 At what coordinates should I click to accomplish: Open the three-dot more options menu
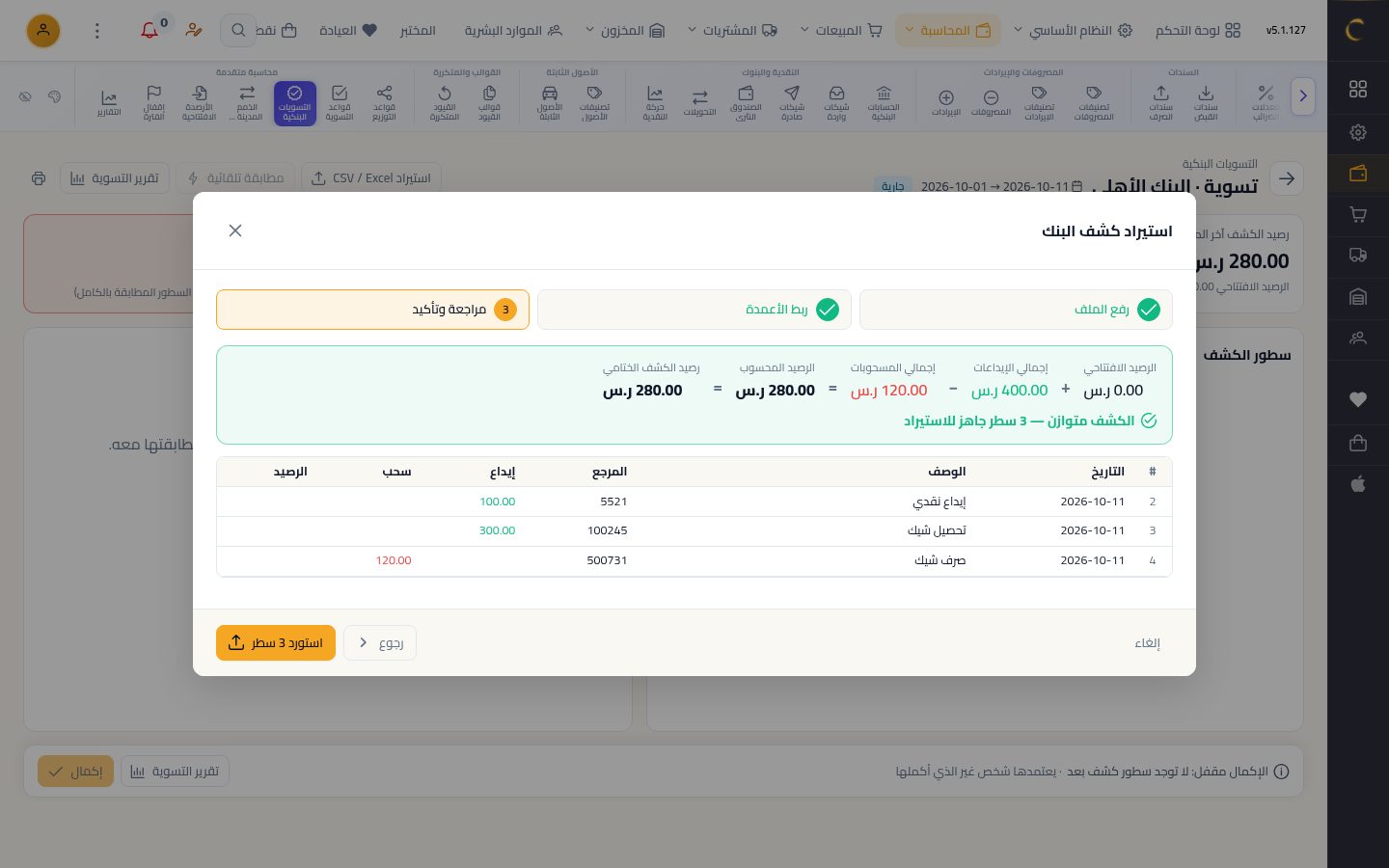96,31
